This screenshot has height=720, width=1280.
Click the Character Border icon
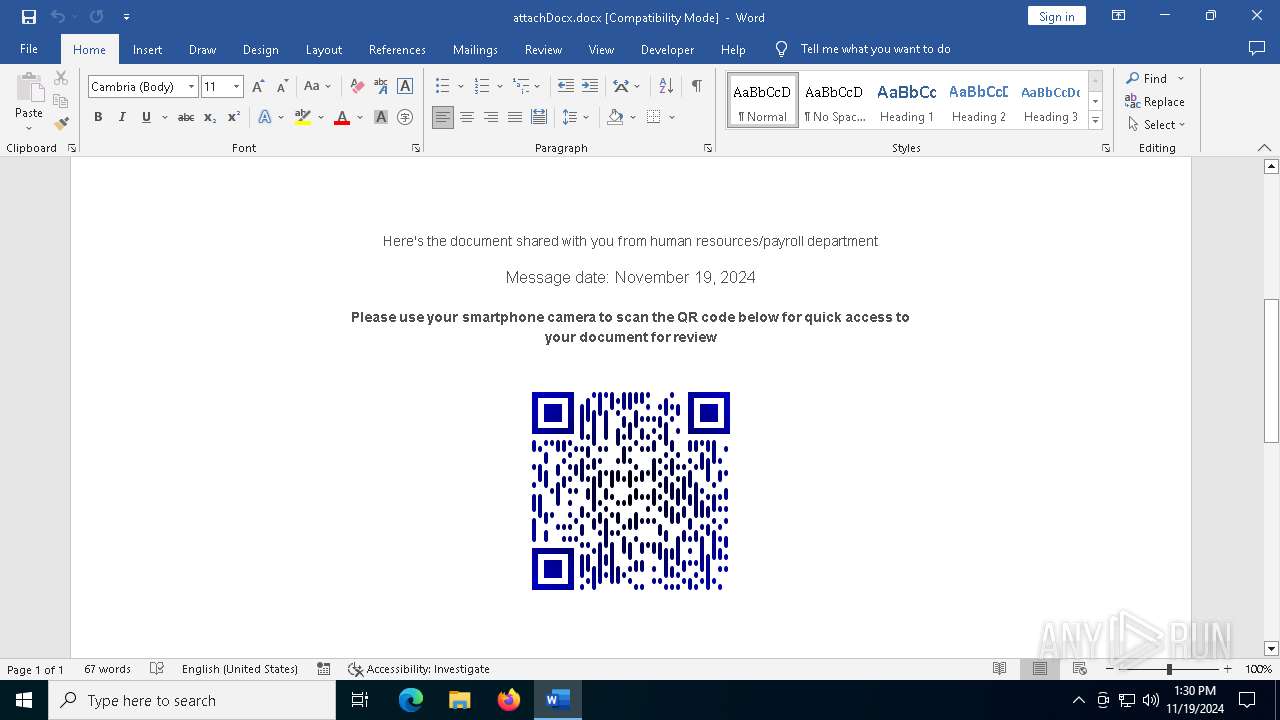tap(405, 86)
